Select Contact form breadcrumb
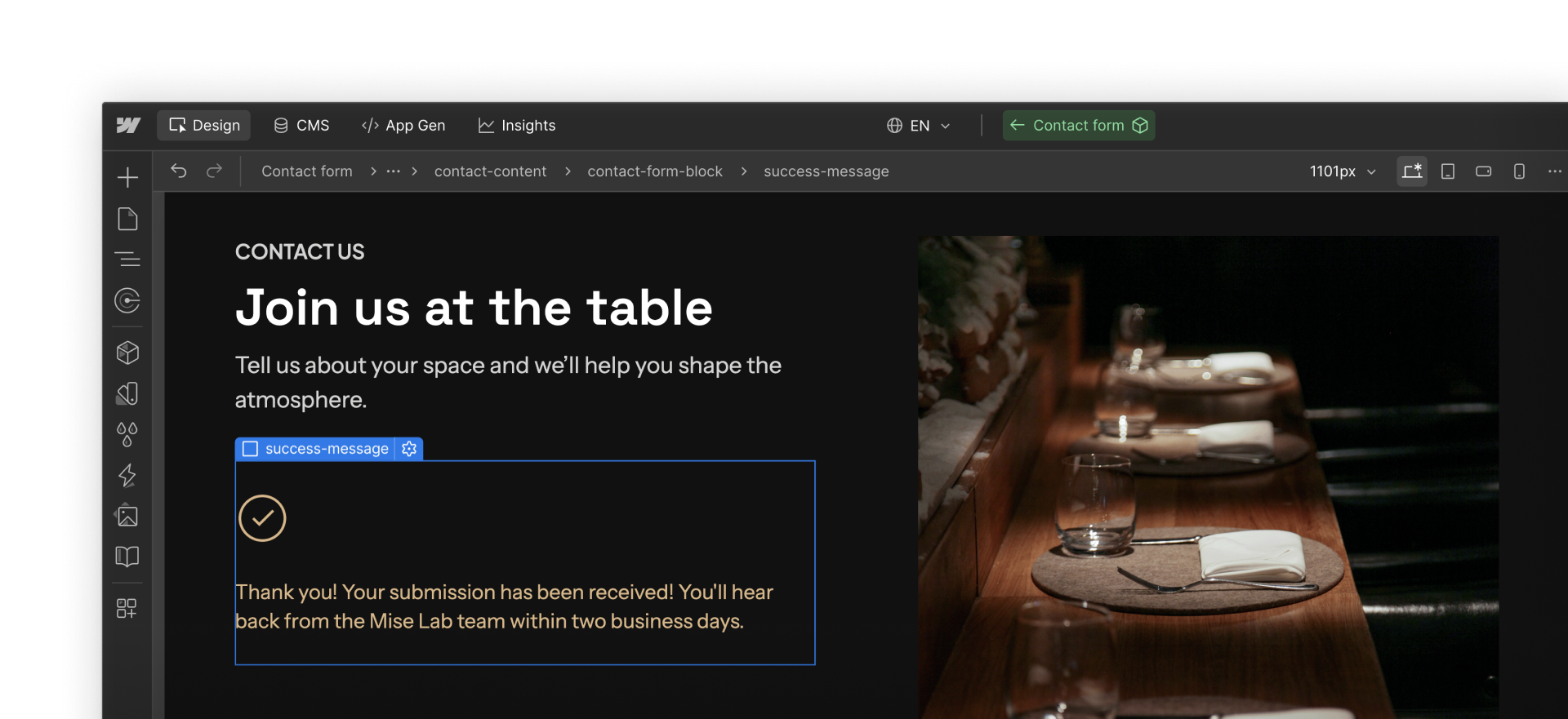 tap(307, 171)
